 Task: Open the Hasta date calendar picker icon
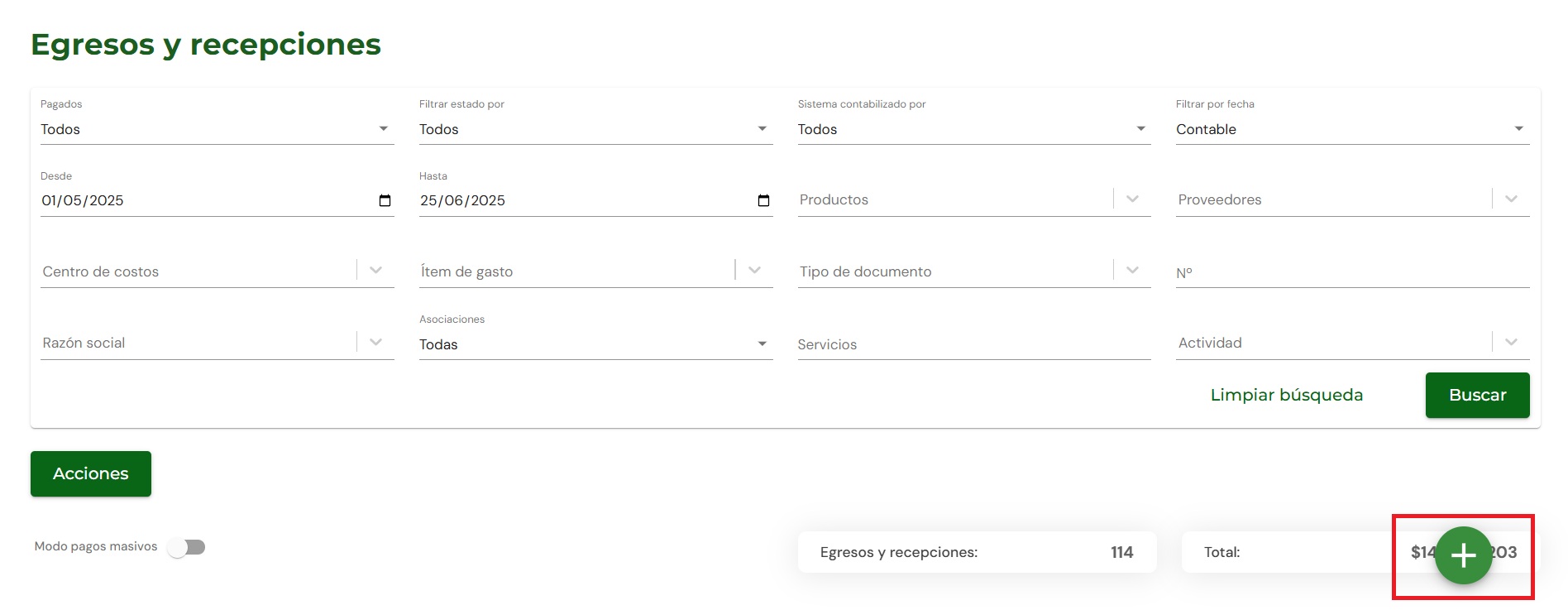763,200
